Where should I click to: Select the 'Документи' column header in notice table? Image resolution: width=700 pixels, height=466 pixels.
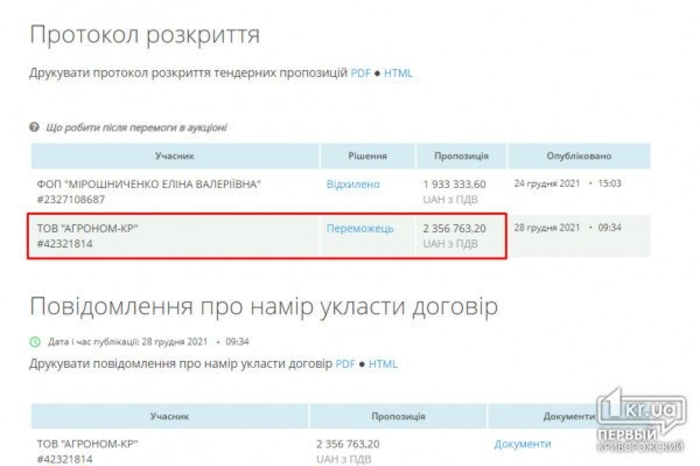569,416
